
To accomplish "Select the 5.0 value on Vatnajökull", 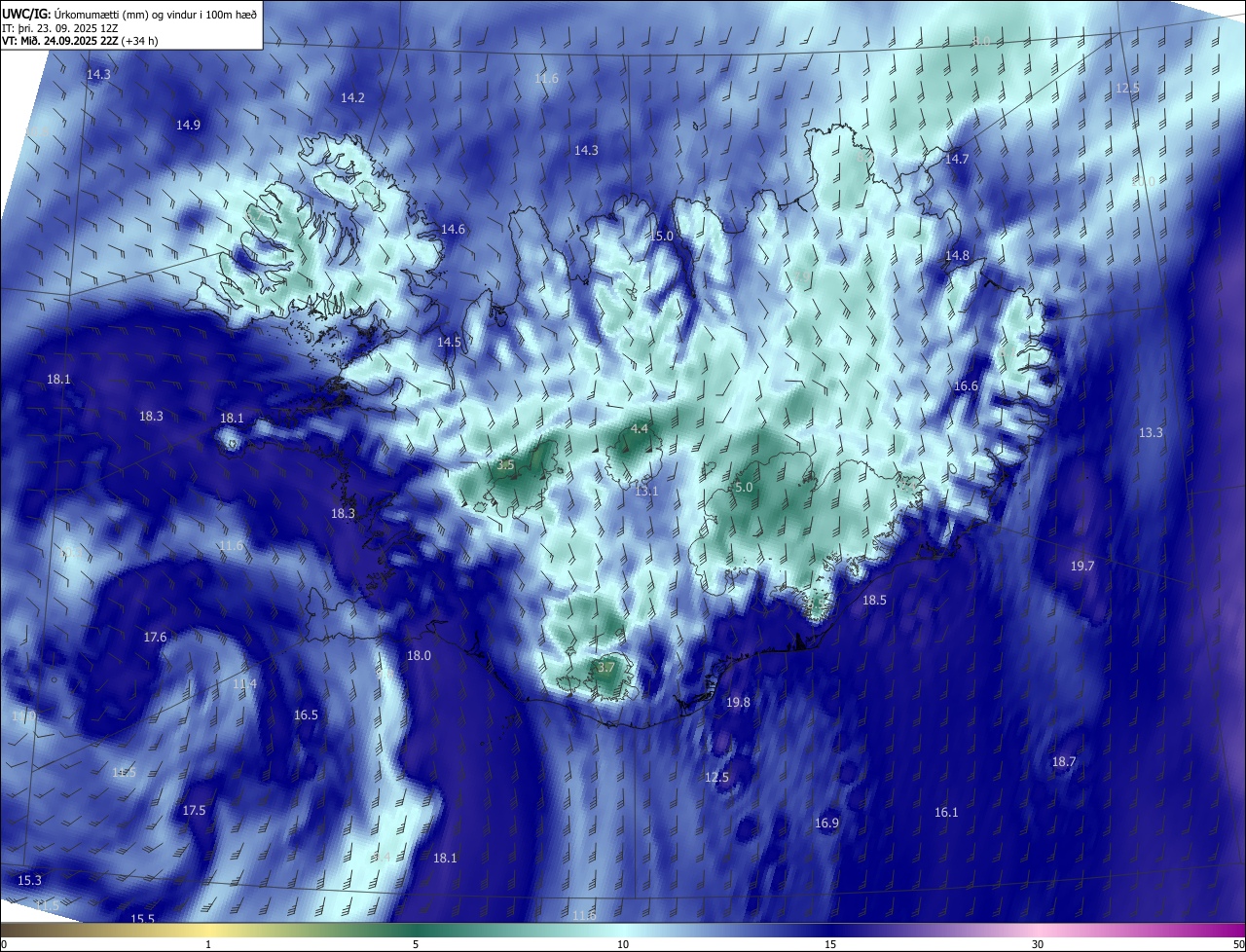I will pyautogui.click(x=744, y=488).
